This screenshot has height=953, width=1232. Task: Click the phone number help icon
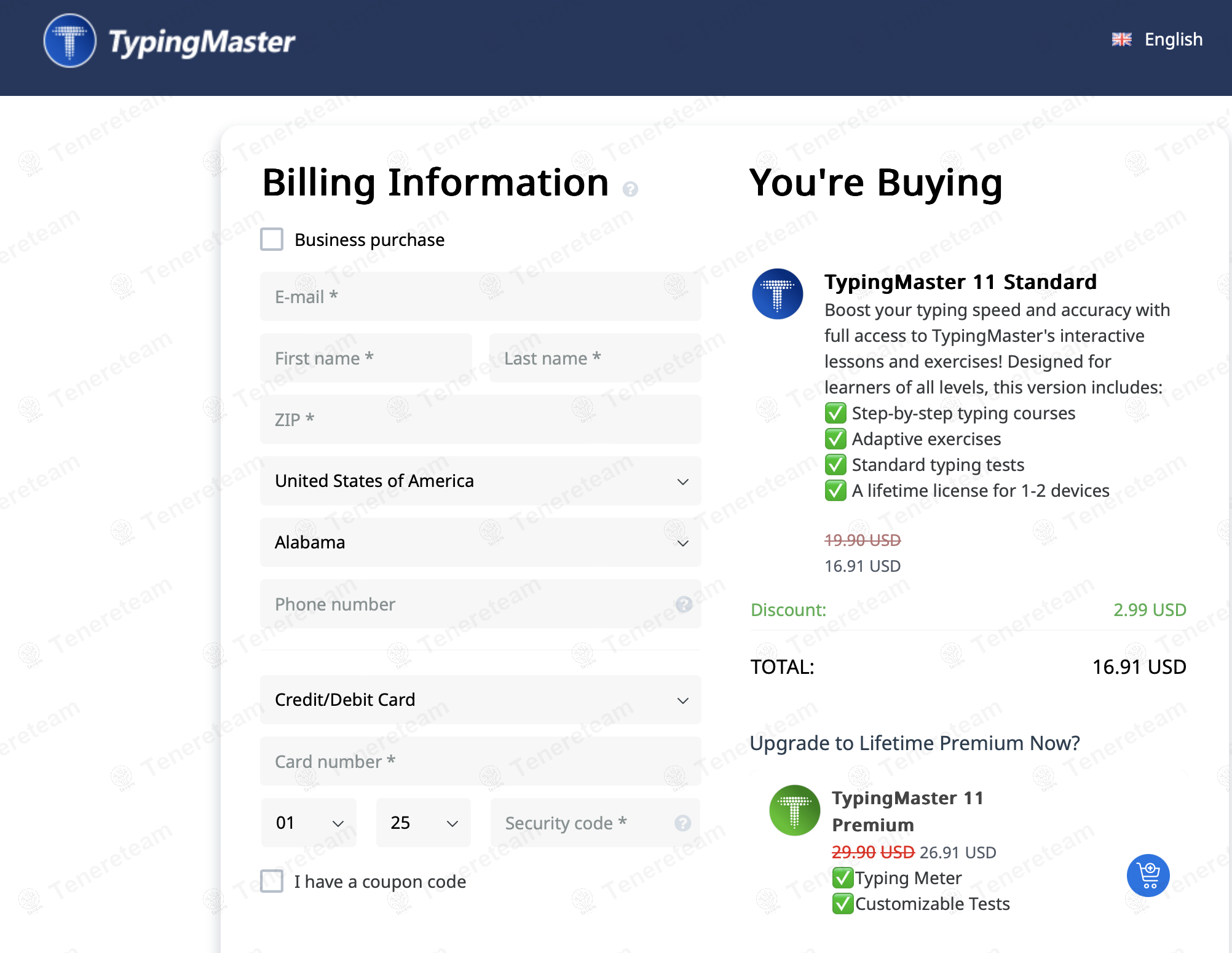point(684,605)
